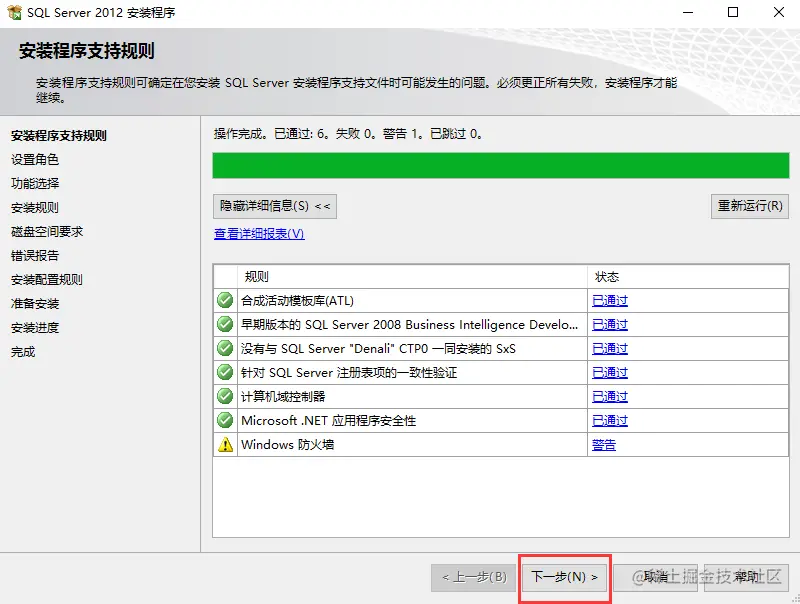Click the 操作完成 summary status line

pyautogui.click(x=348, y=134)
